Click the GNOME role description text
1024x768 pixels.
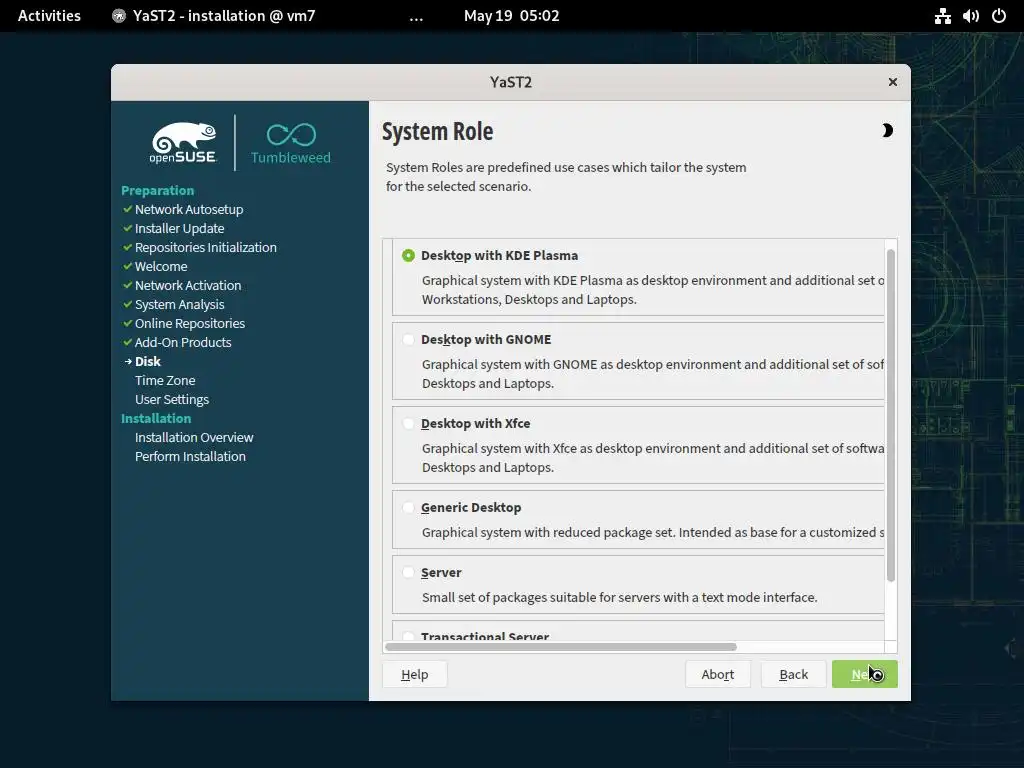(652, 374)
